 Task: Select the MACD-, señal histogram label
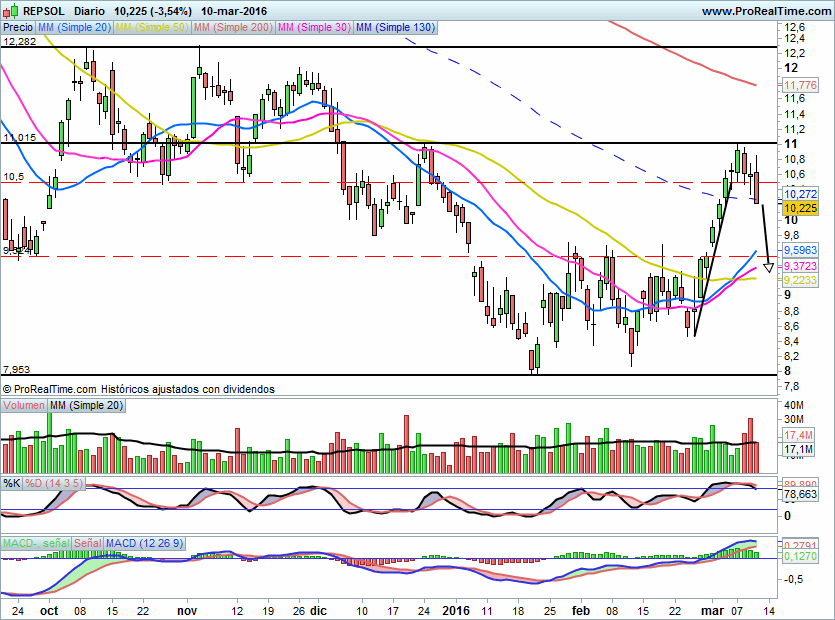click(x=36, y=543)
